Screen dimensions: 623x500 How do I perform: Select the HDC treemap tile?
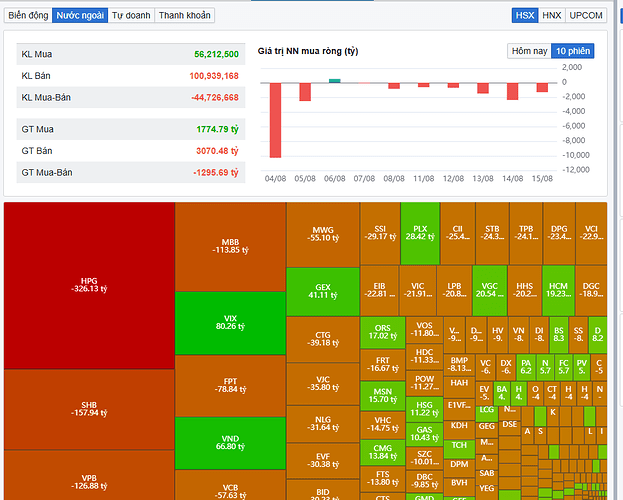[x=424, y=356]
